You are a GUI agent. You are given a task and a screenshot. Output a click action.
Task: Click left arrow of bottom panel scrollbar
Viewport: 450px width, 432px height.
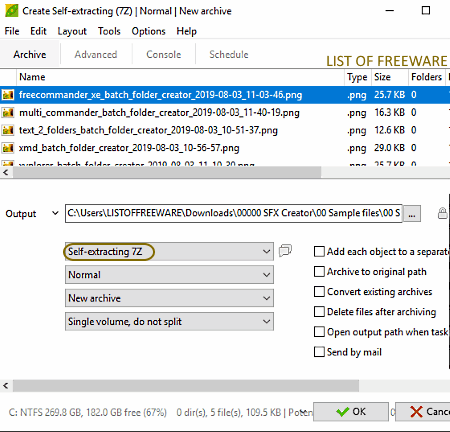(6, 386)
